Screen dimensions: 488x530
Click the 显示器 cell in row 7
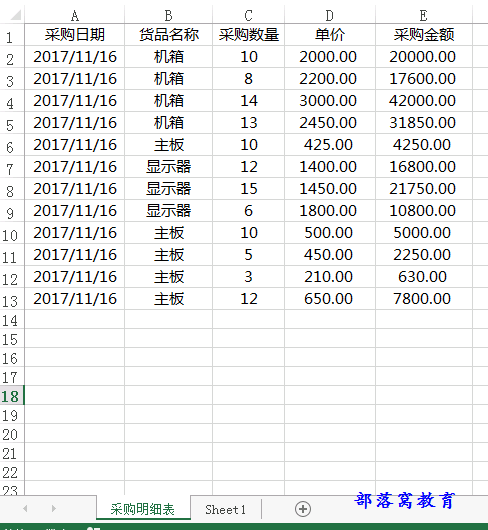(169, 167)
